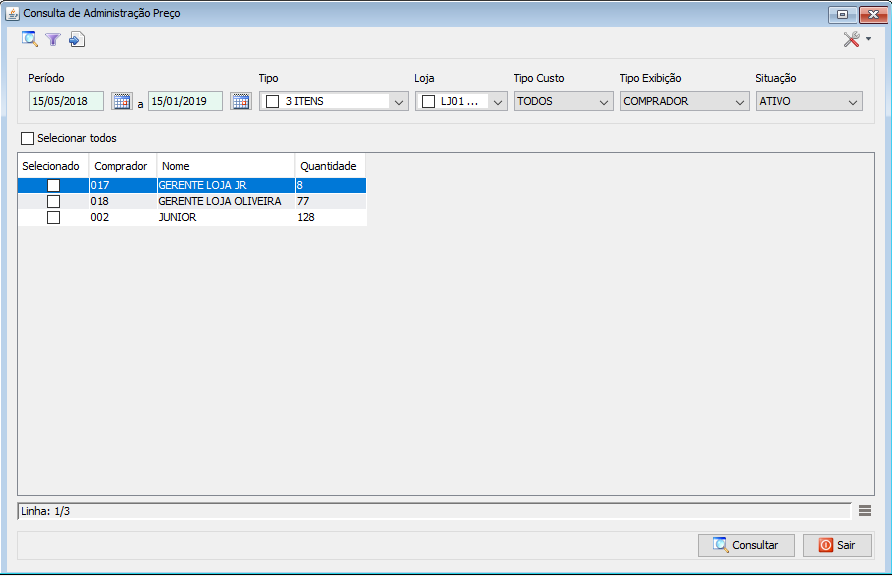Expand the Situação ATIVO dropdown
This screenshot has height=576, width=892.
(x=809, y=101)
